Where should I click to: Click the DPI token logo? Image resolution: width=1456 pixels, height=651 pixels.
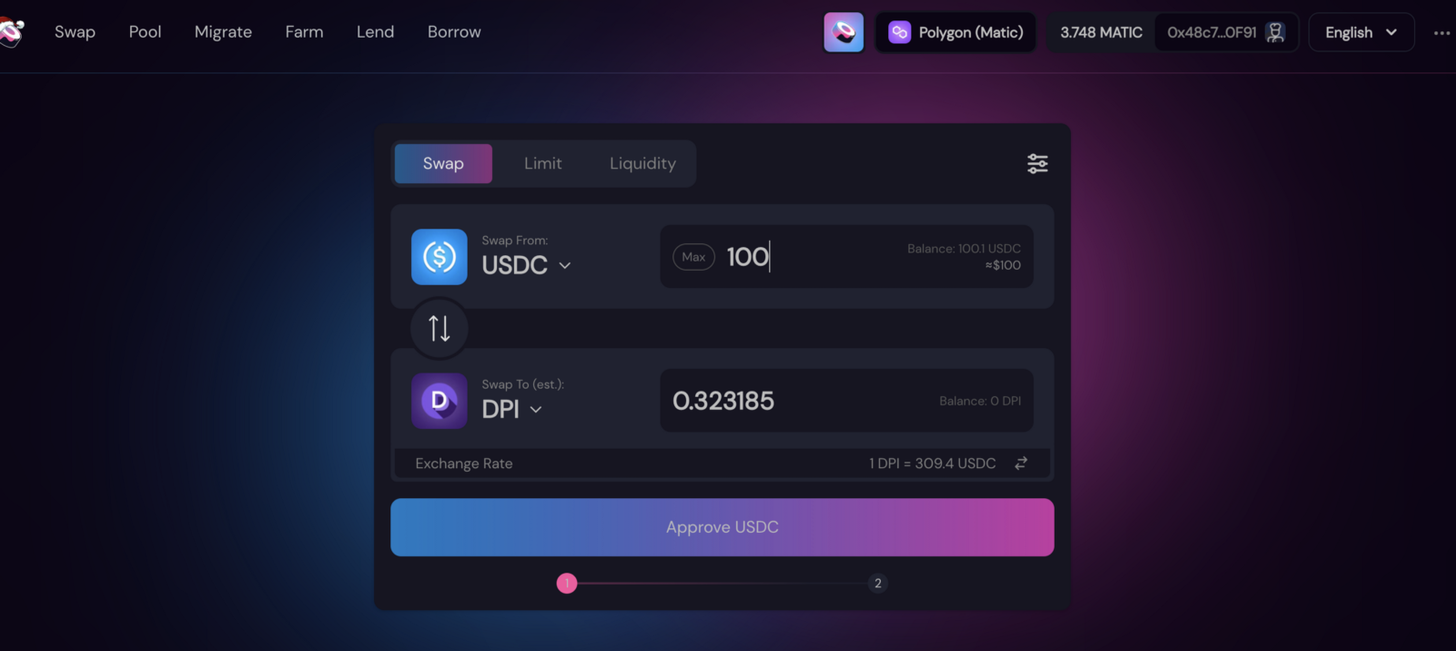pos(439,401)
